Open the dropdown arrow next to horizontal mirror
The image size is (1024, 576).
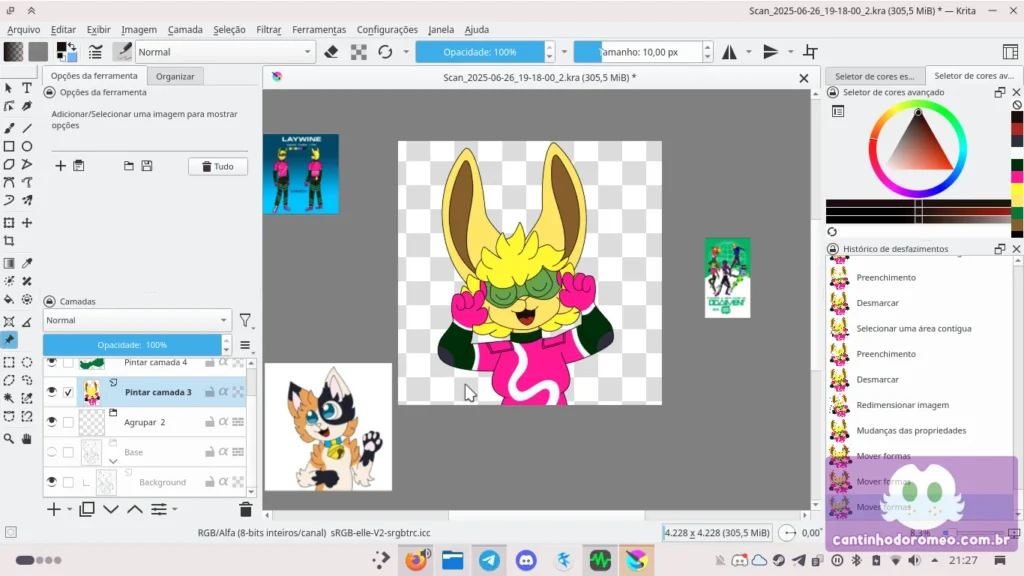pyautogui.click(x=748, y=52)
